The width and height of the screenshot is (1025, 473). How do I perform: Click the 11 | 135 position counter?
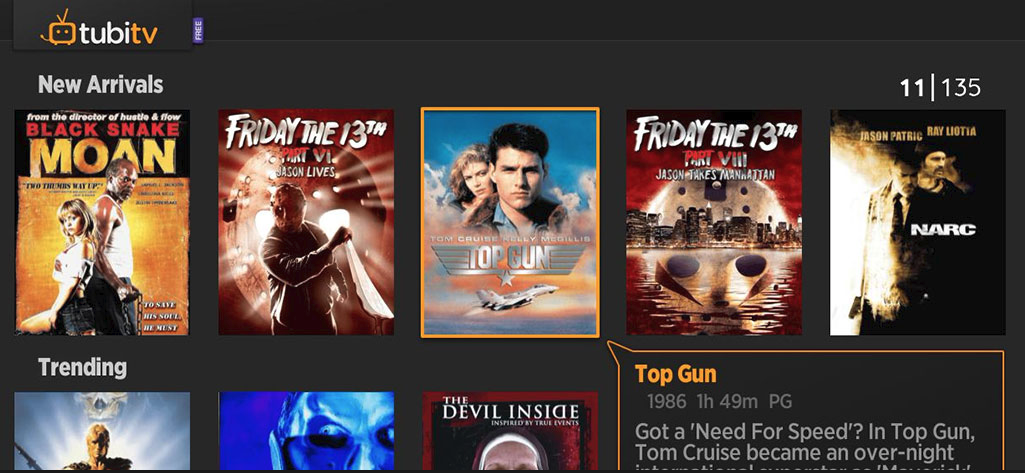tap(940, 88)
